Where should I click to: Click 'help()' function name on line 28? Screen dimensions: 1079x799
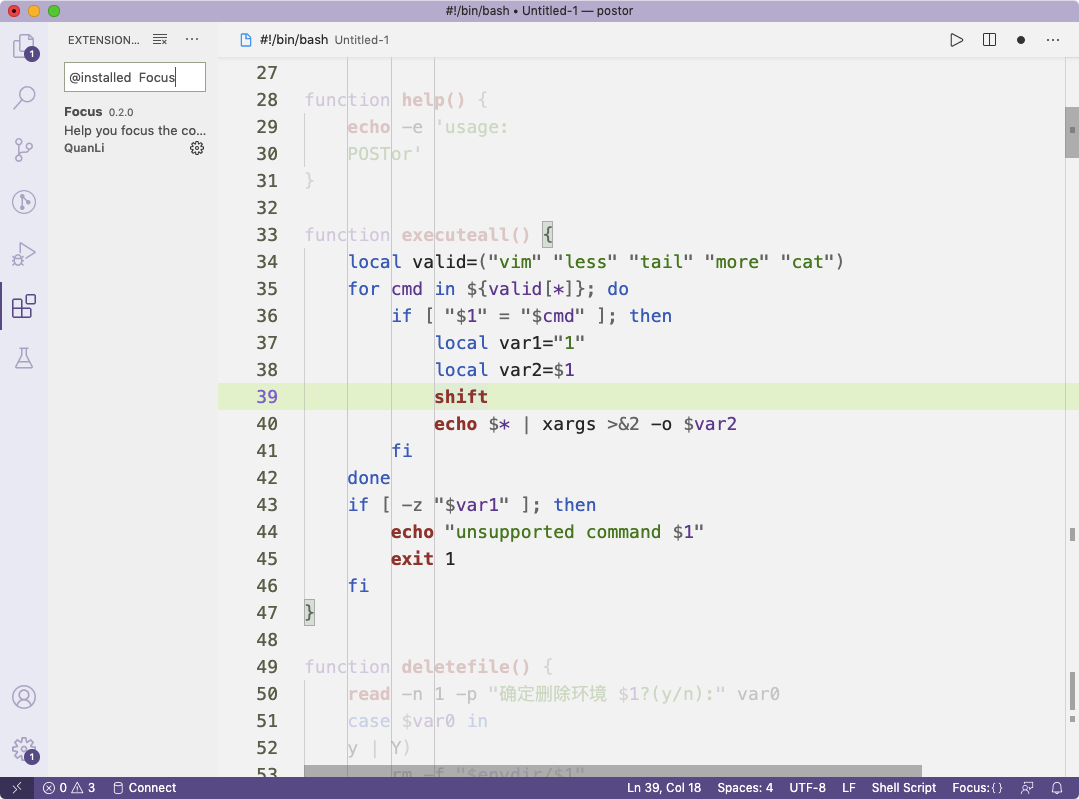coord(434,100)
